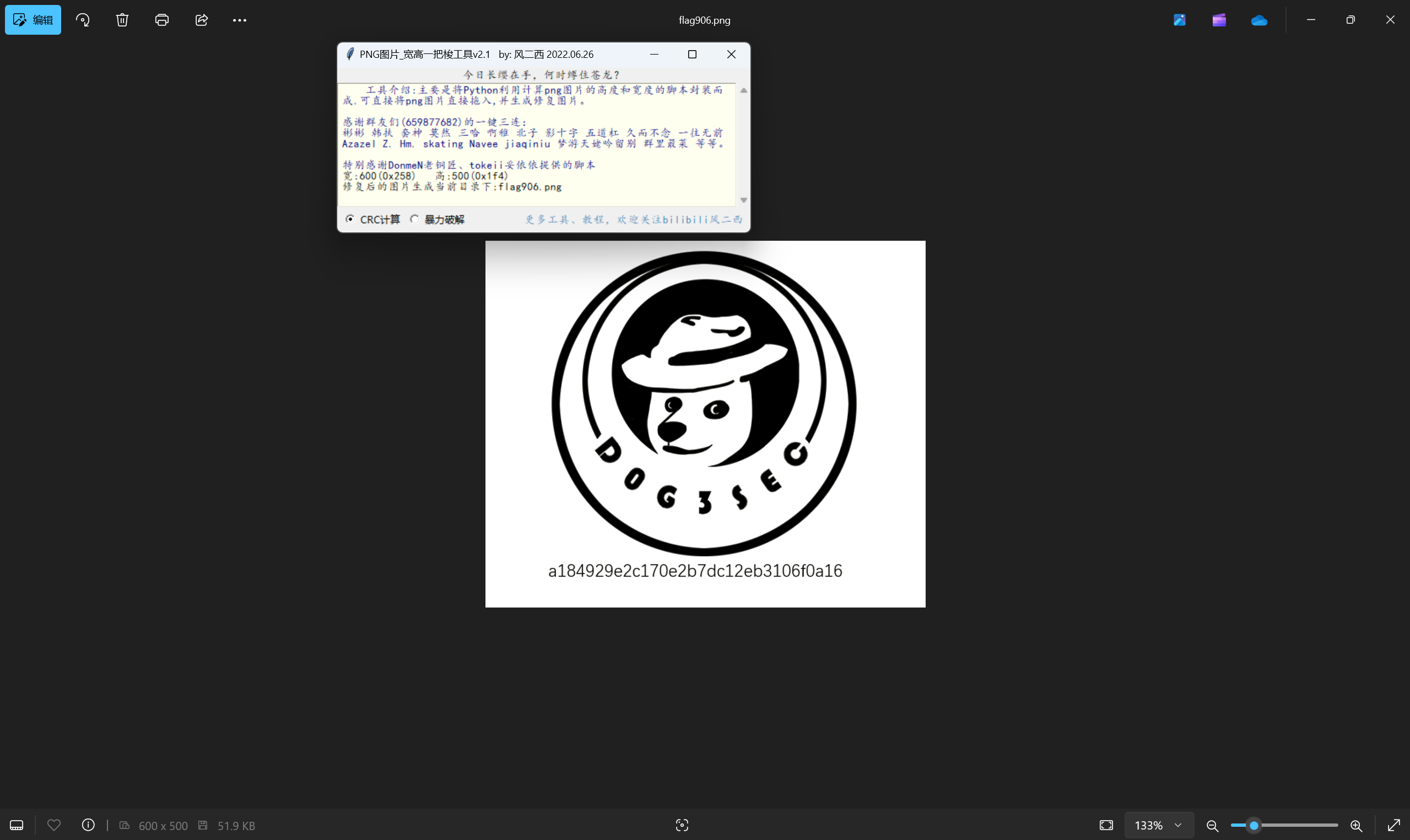
Task: Click the feather icon in the PNG tool title bar
Action: [350, 55]
